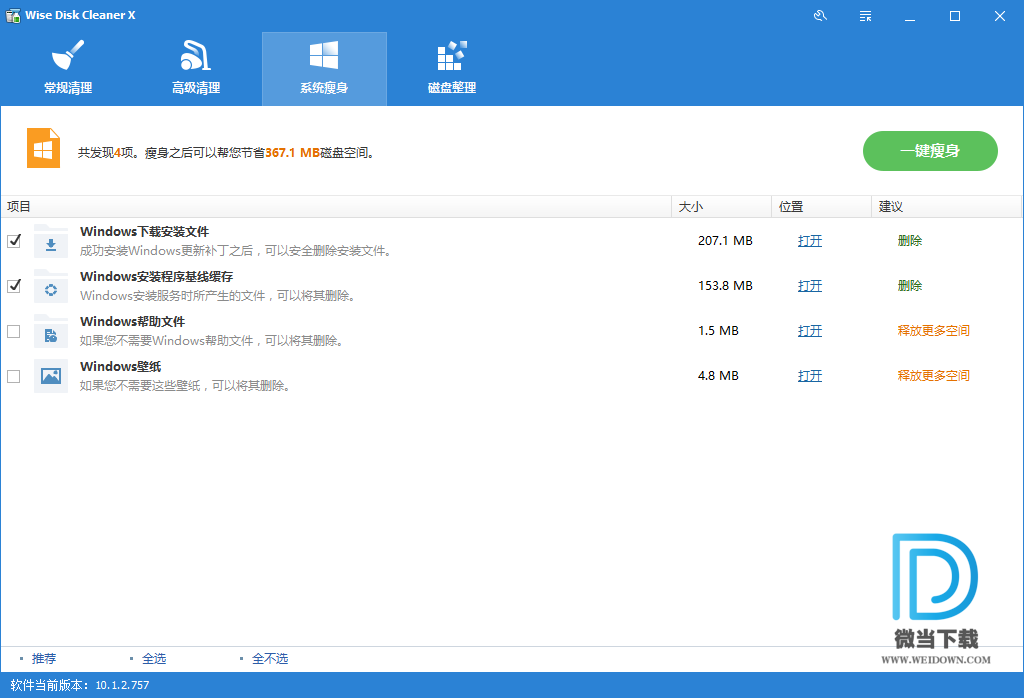Viewport: 1024px width, 698px height.
Task: Click the orange Windows file icon
Action: click(x=43, y=148)
